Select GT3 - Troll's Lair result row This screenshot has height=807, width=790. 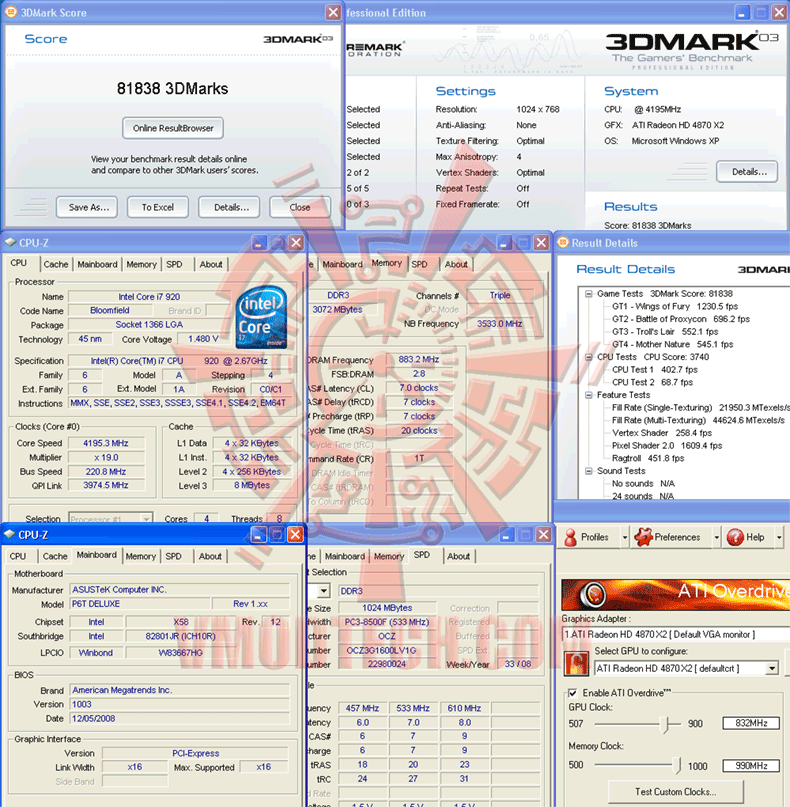664,332
